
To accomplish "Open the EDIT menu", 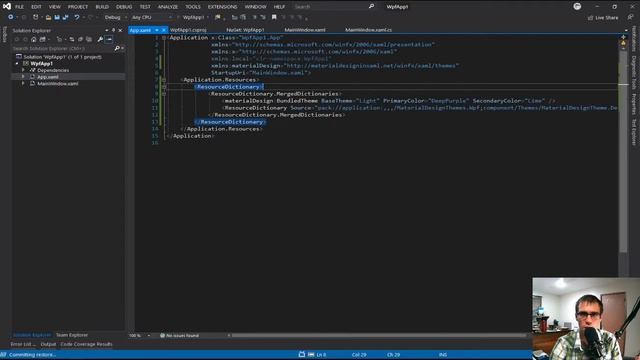I will click(36, 7).
